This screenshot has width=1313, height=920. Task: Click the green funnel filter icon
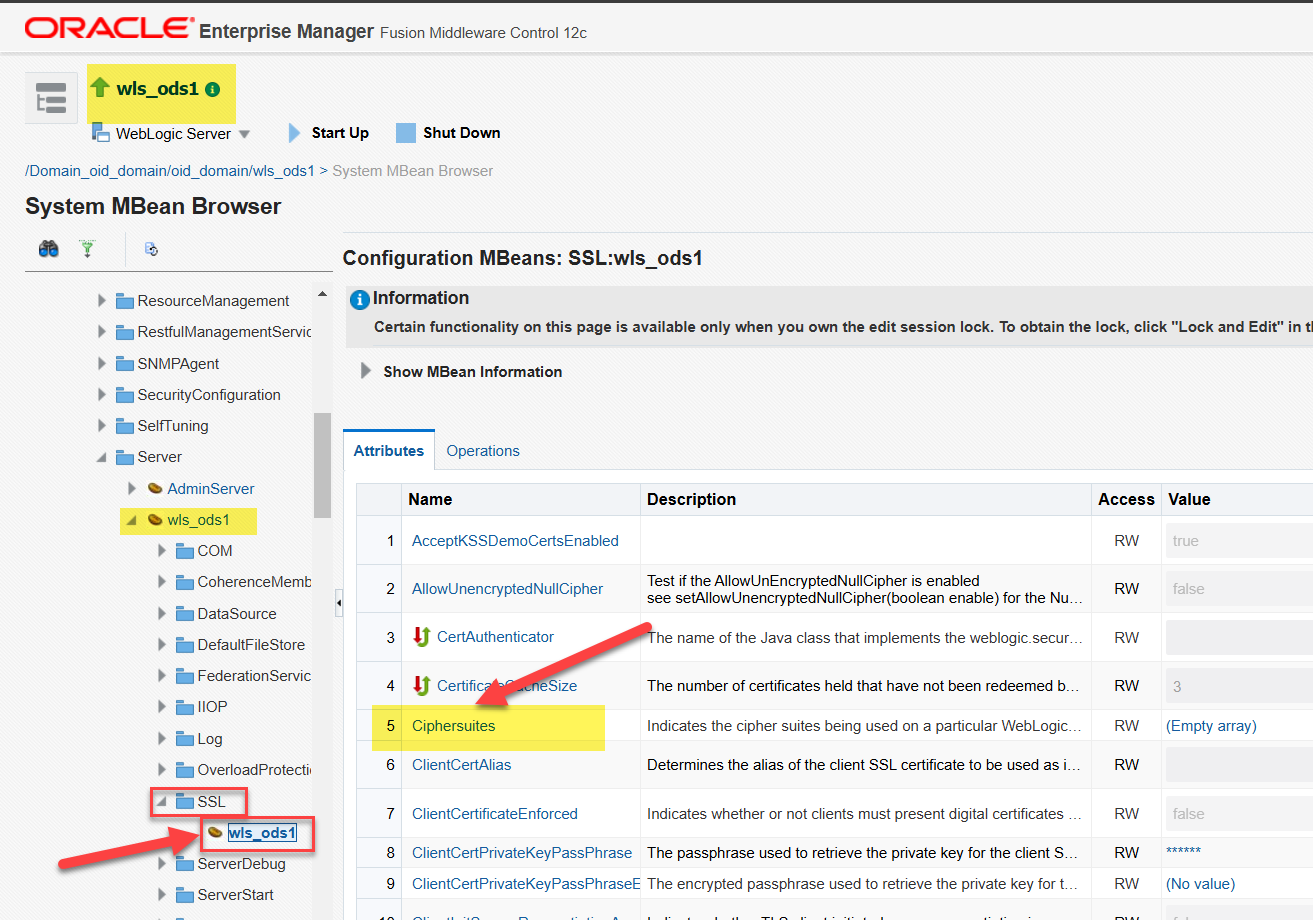pos(88,249)
